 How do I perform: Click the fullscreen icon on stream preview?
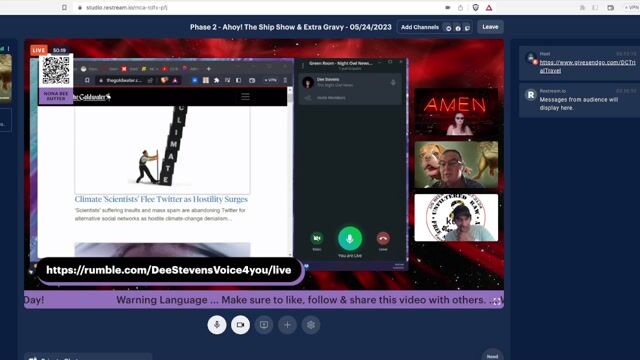pyautogui.click(x=496, y=302)
